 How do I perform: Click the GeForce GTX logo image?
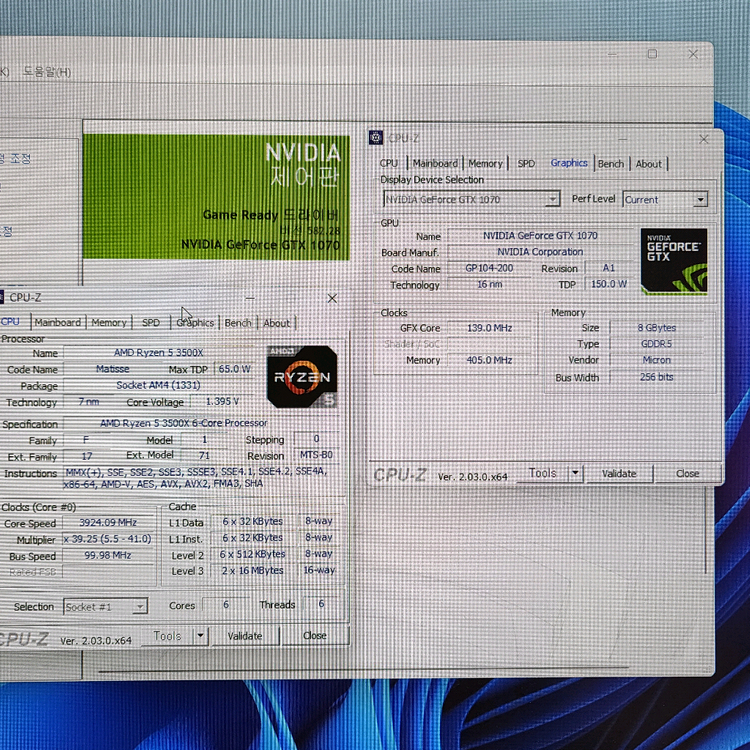[673, 261]
